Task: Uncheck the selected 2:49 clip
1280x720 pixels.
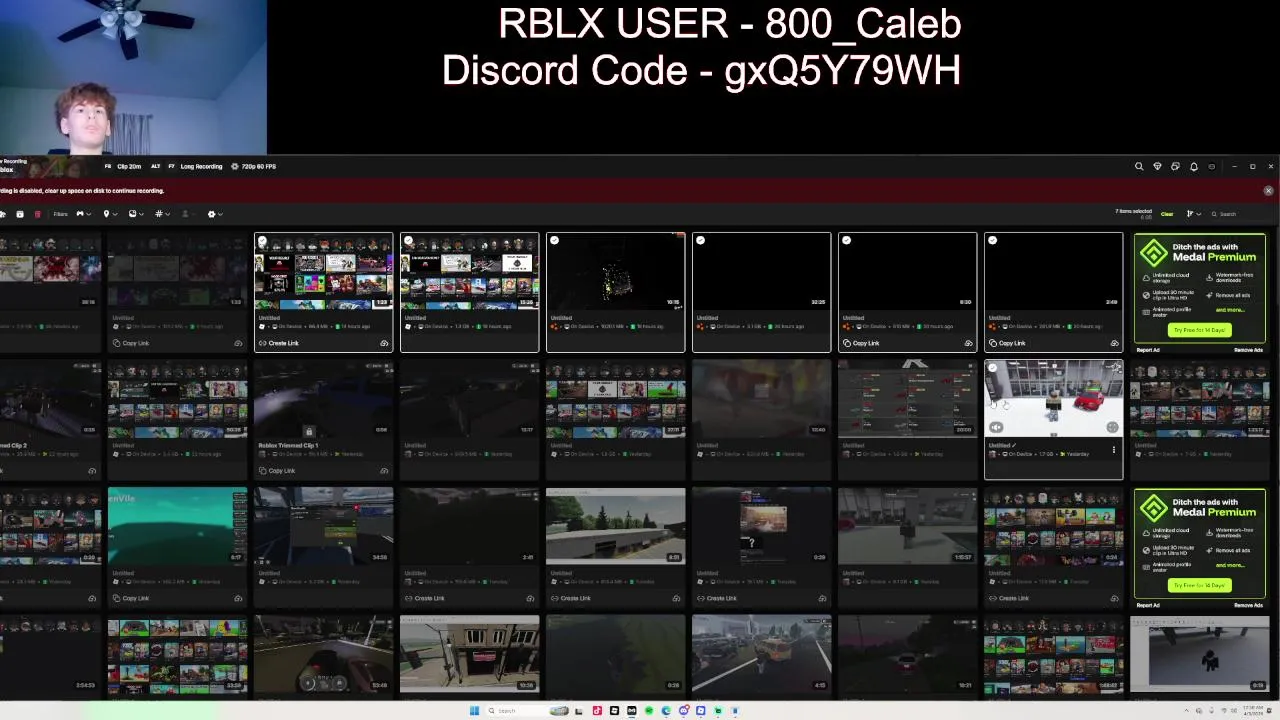Action: tap(993, 241)
